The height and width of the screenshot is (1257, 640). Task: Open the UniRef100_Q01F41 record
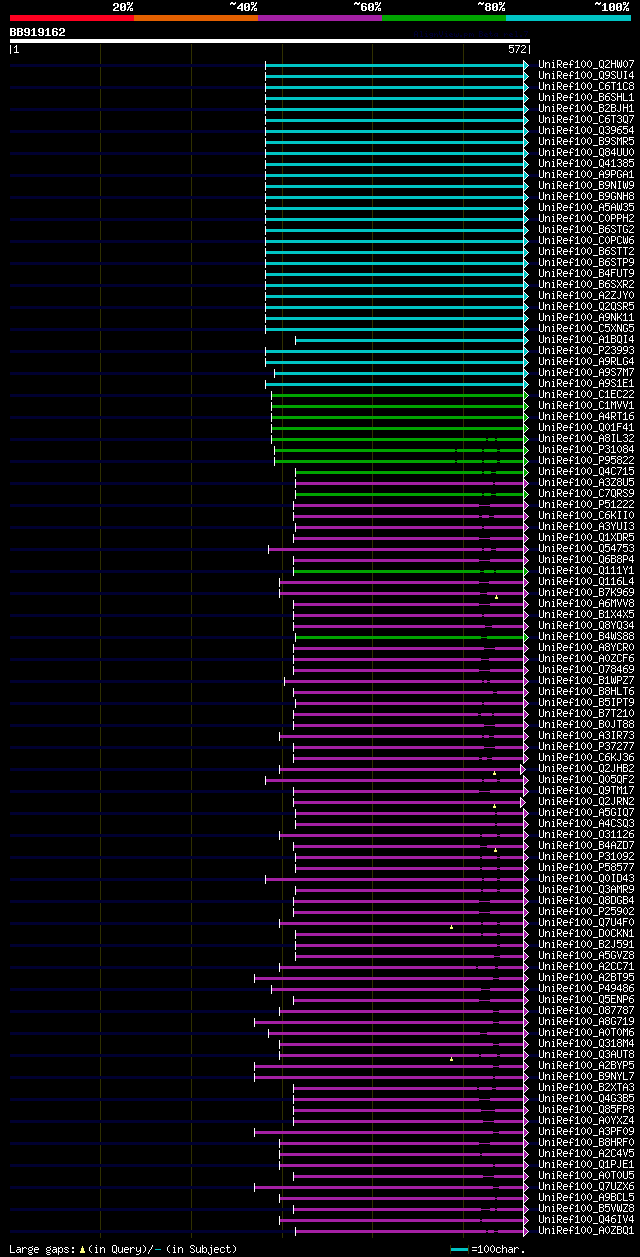coord(586,428)
